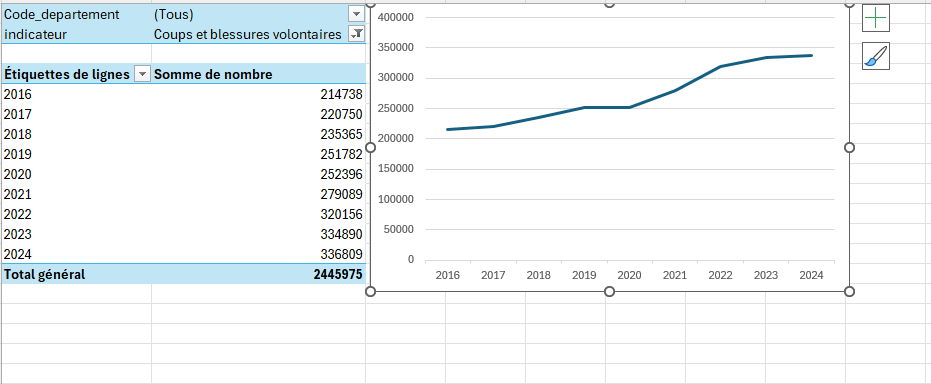Select the 350000 vertical axis label

395,47
